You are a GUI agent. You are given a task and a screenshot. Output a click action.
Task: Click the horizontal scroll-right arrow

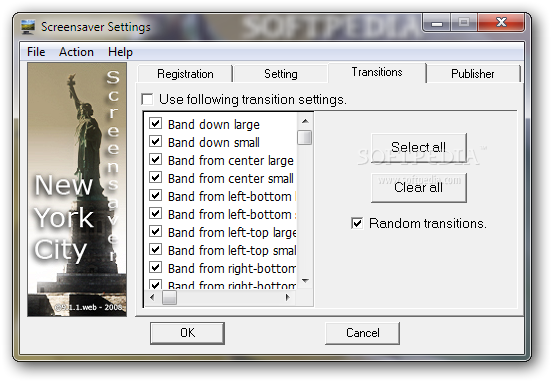tap(288, 298)
